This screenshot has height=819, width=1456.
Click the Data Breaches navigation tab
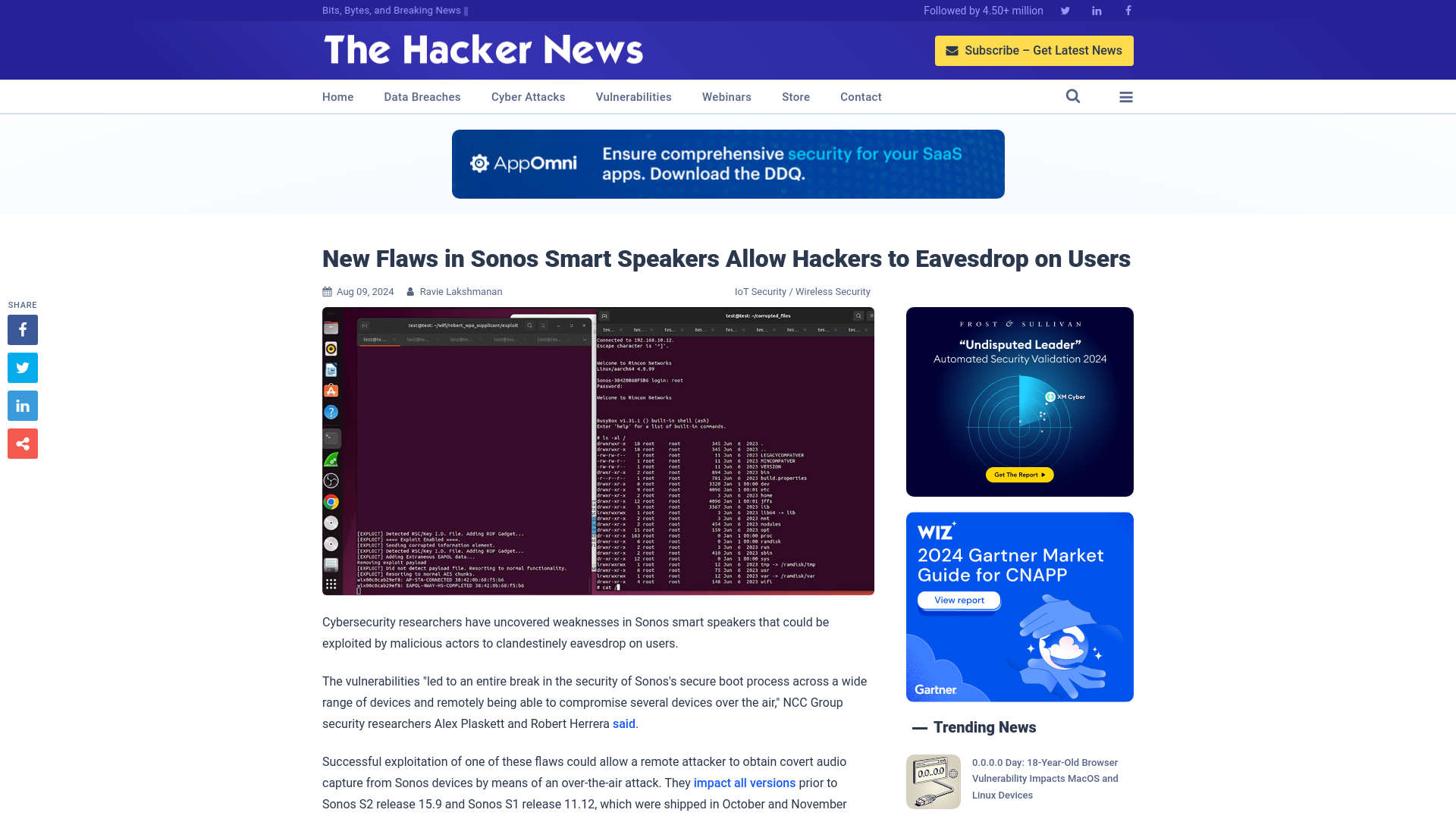[x=422, y=97]
